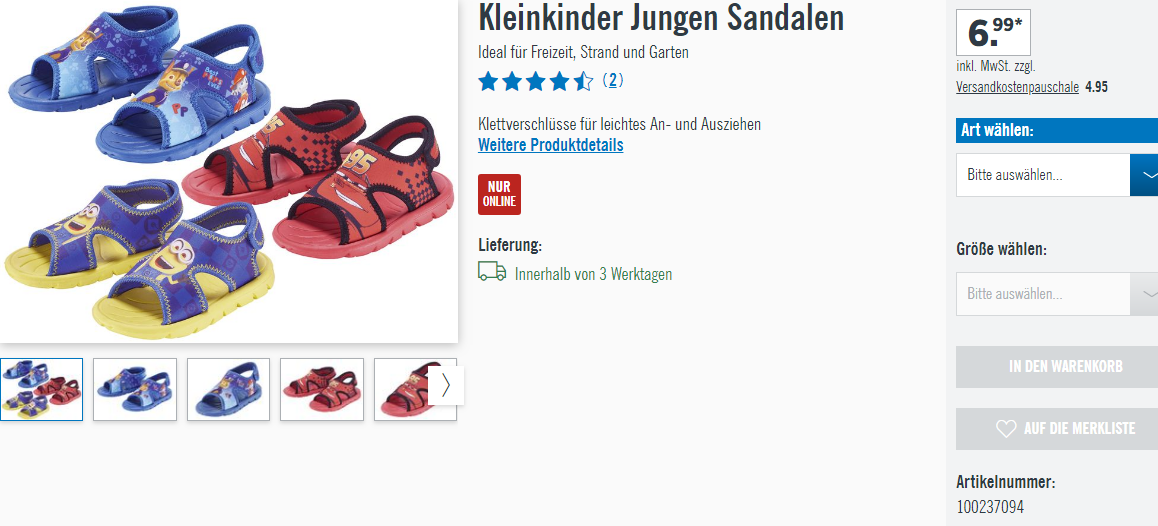Show next thumbnails with the right chevron
Screen dimensions: 1158x526
[445, 386]
